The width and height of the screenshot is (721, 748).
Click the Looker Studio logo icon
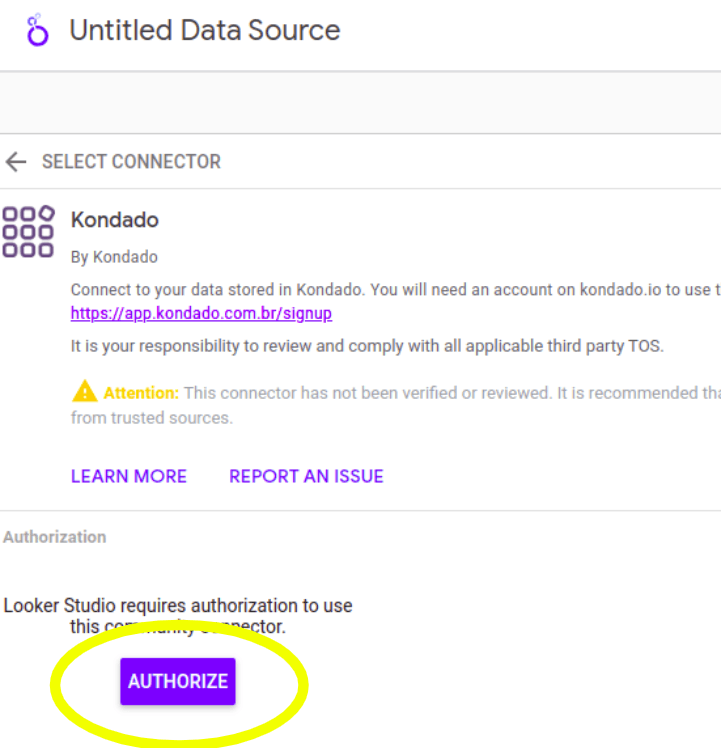pos(37,30)
